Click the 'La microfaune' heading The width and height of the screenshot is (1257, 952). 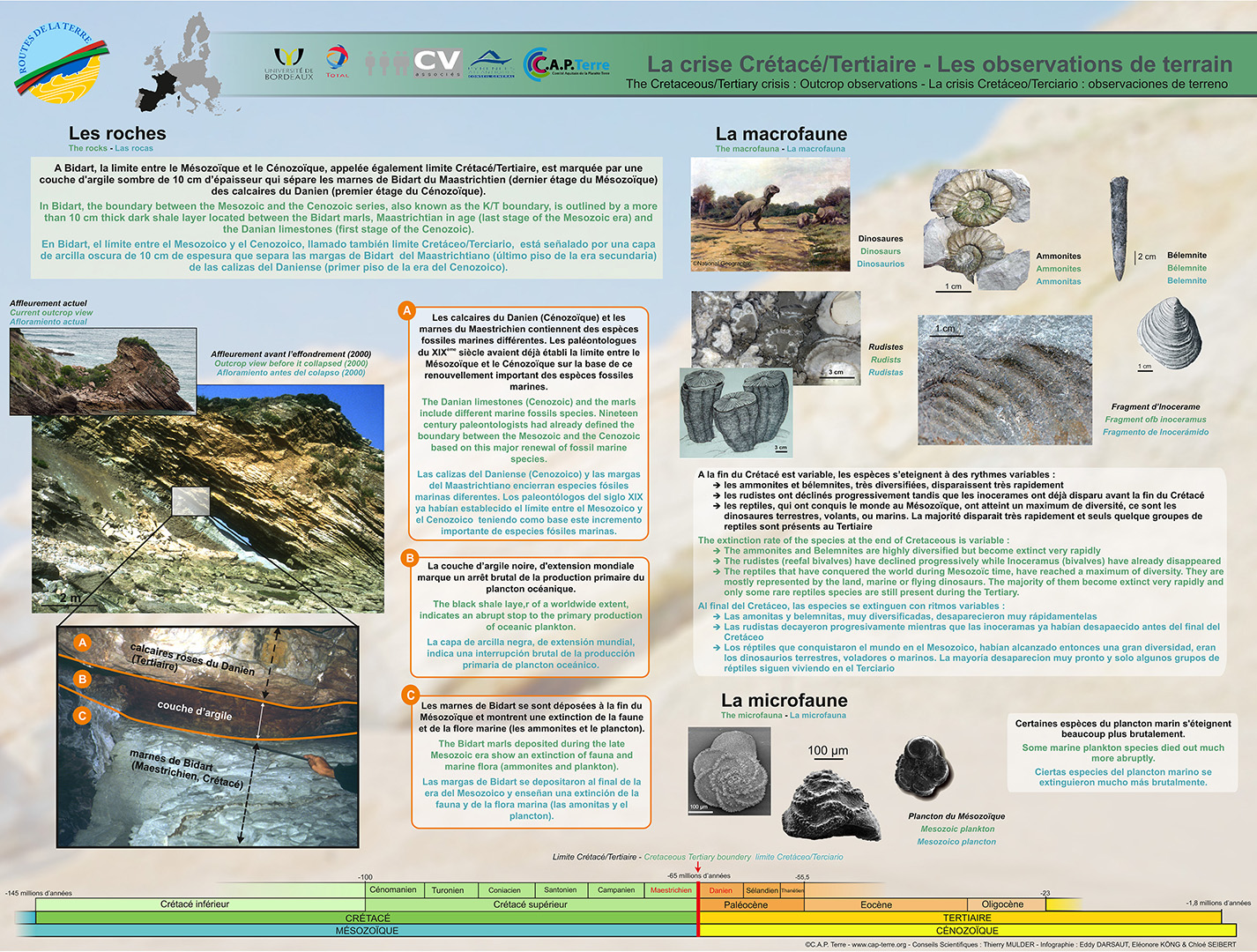[x=784, y=700]
